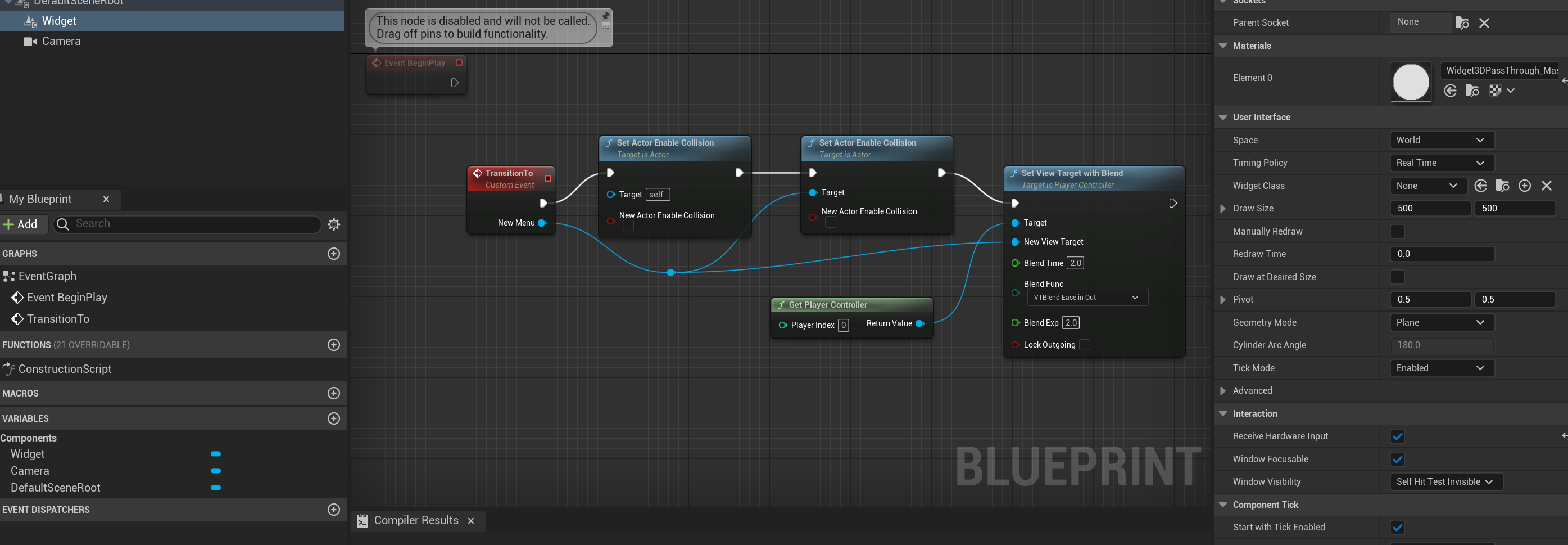Select the My Blueprint tab

click(40, 199)
